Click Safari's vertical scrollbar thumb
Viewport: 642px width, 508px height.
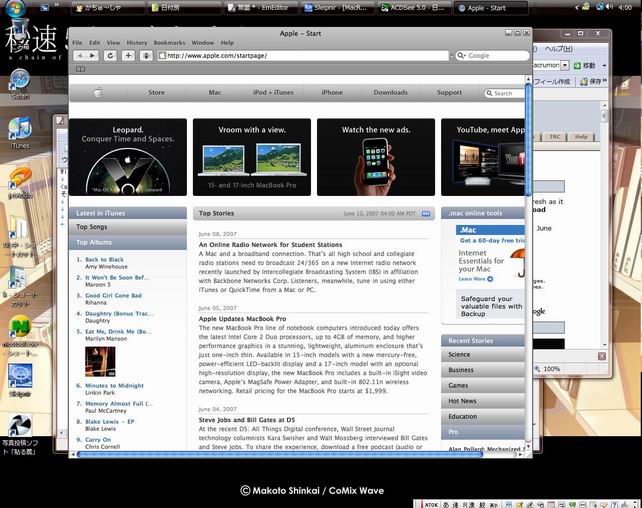[x=528, y=139]
